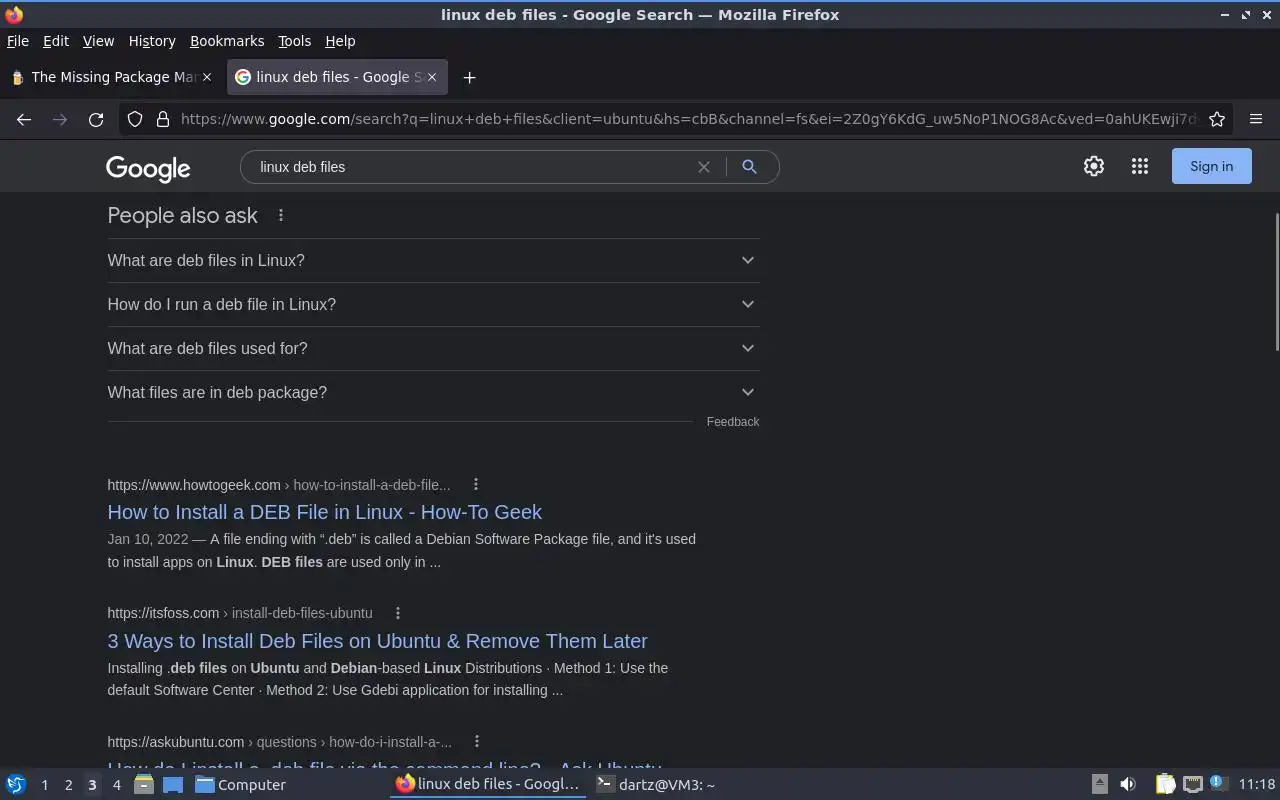Open the Help menu
1280x800 pixels.
point(340,41)
